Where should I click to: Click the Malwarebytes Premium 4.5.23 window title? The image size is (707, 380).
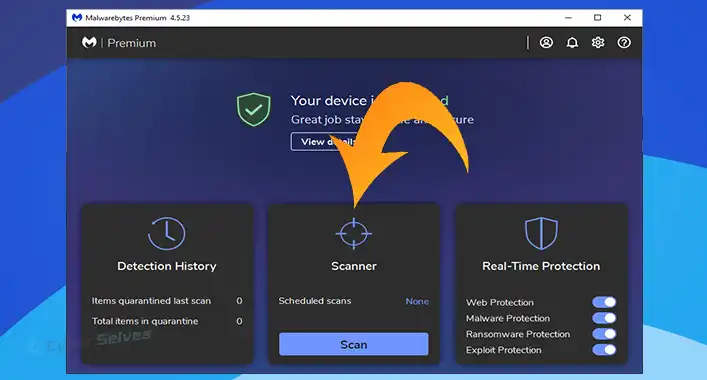[138, 18]
